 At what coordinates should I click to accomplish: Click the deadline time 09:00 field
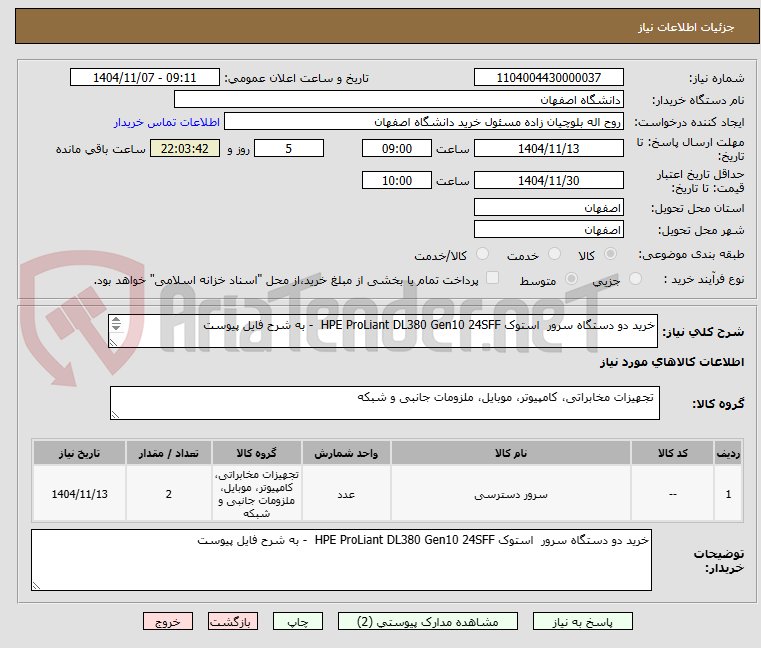pyautogui.click(x=397, y=149)
